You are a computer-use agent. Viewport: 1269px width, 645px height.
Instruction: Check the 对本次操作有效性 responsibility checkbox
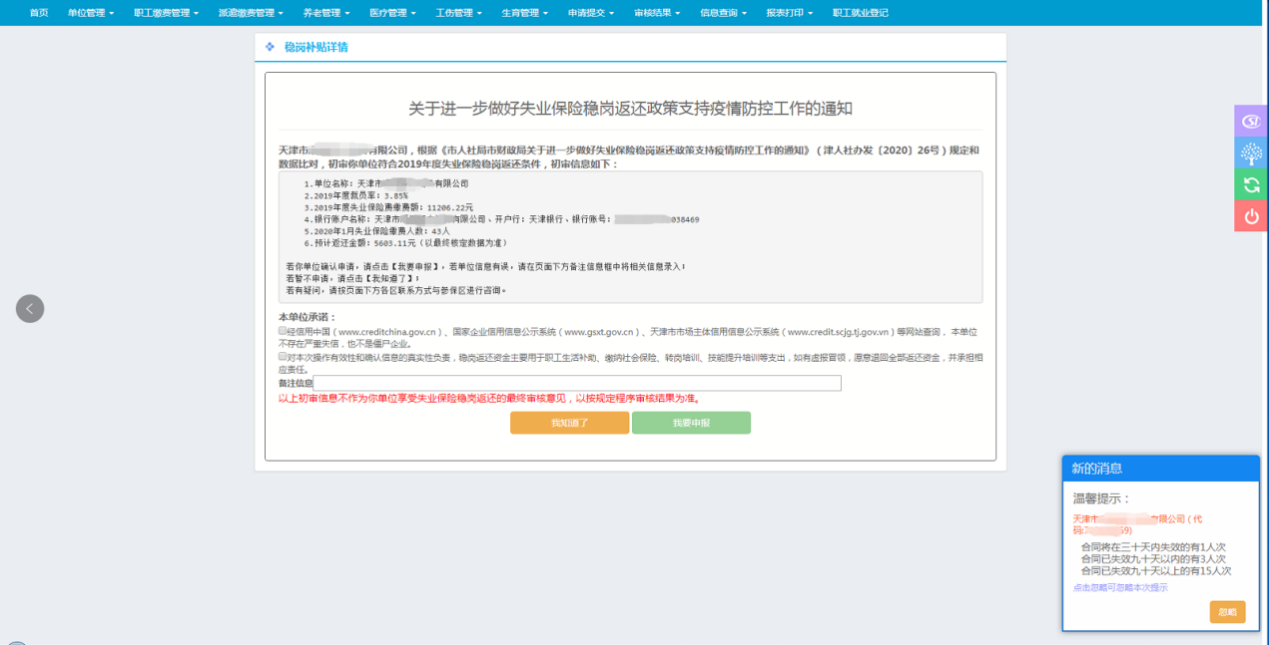(x=282, y=356)
